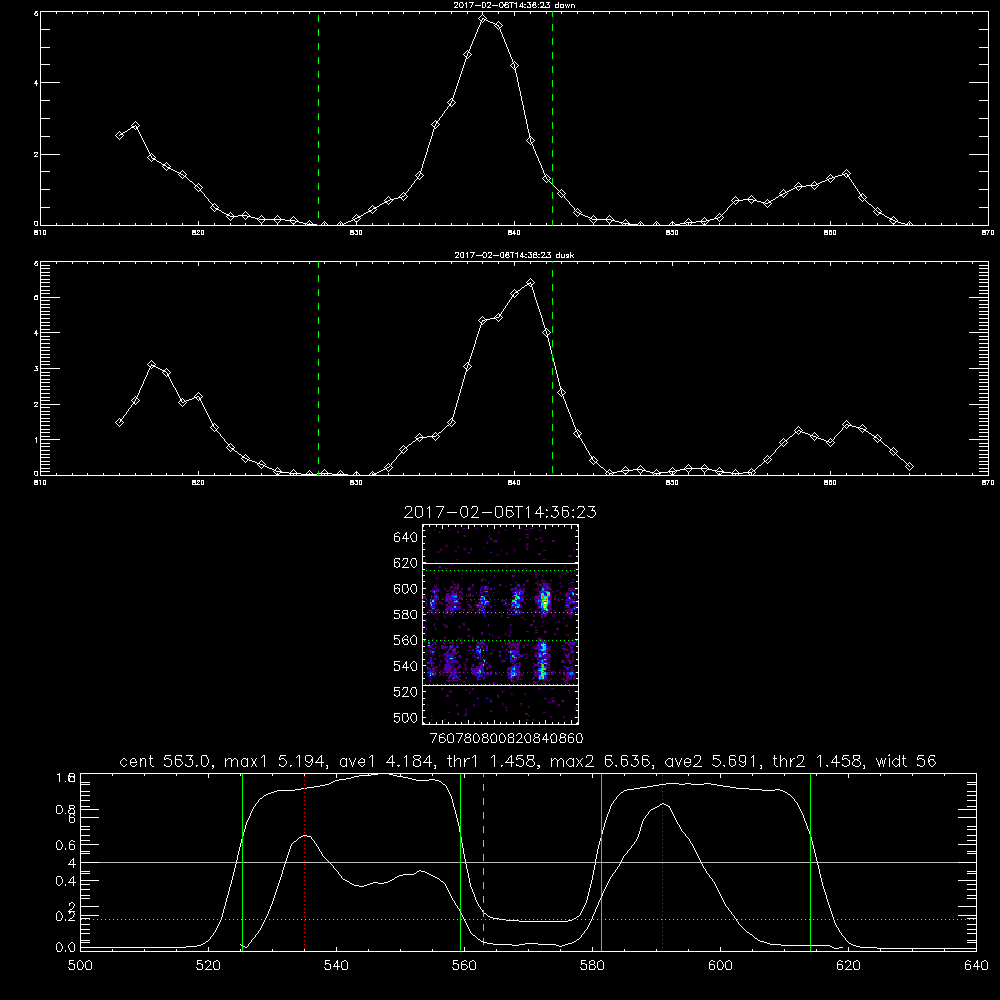Image resolution: width=1000 pixels, height=1000 pixels.
Task: Click the 'thr2 1.458' value in the stats line
Action: 818,761
